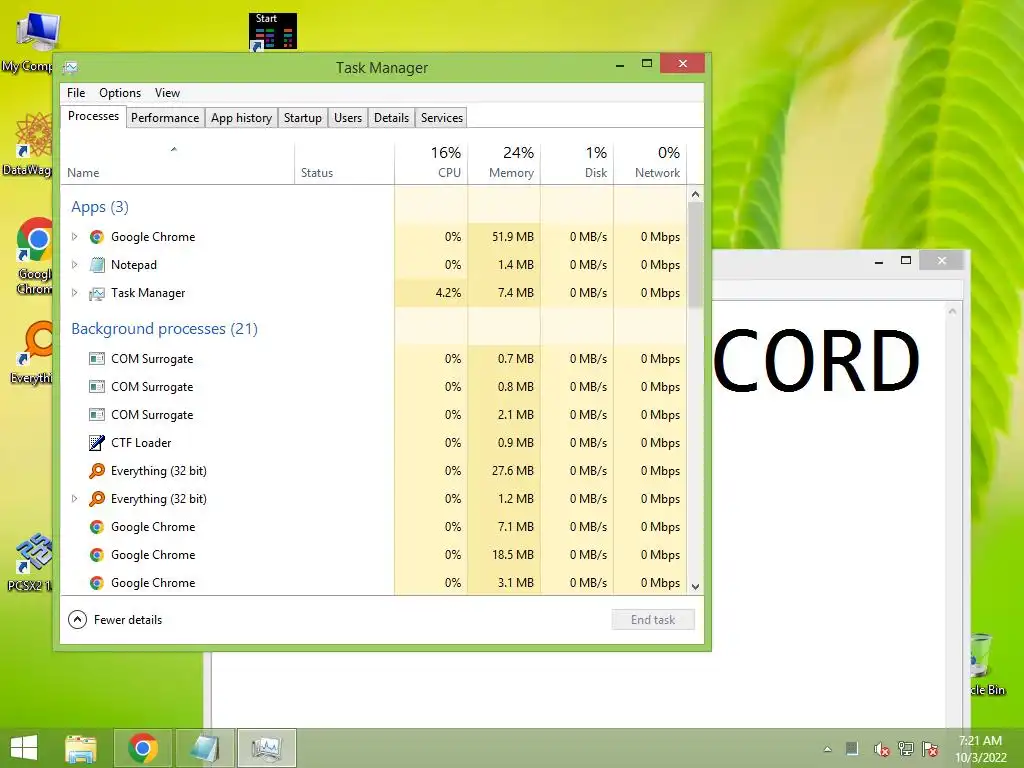Select the COM Surrogate row using 2.1 MB
This screenshot has height=768, width=1024.
pyautogui.click(x=374, y=415)
